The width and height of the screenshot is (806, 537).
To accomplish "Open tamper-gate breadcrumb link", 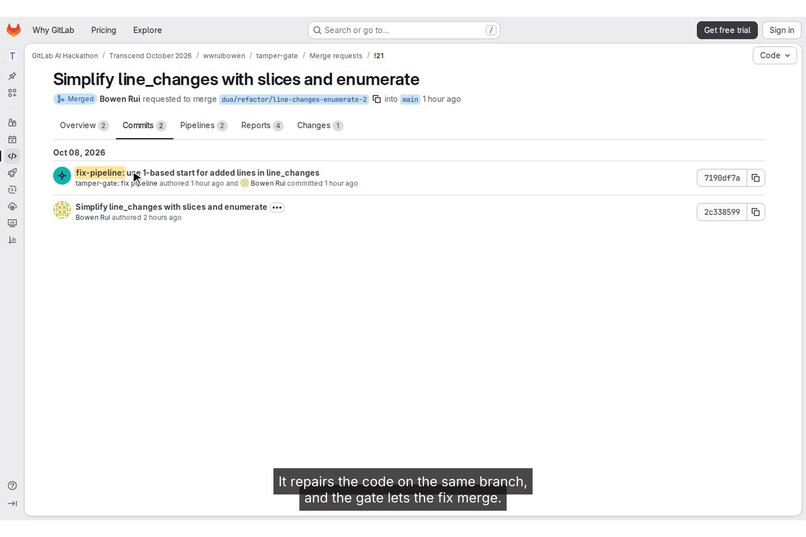I will pyautogui.click(x=277, y=55).
